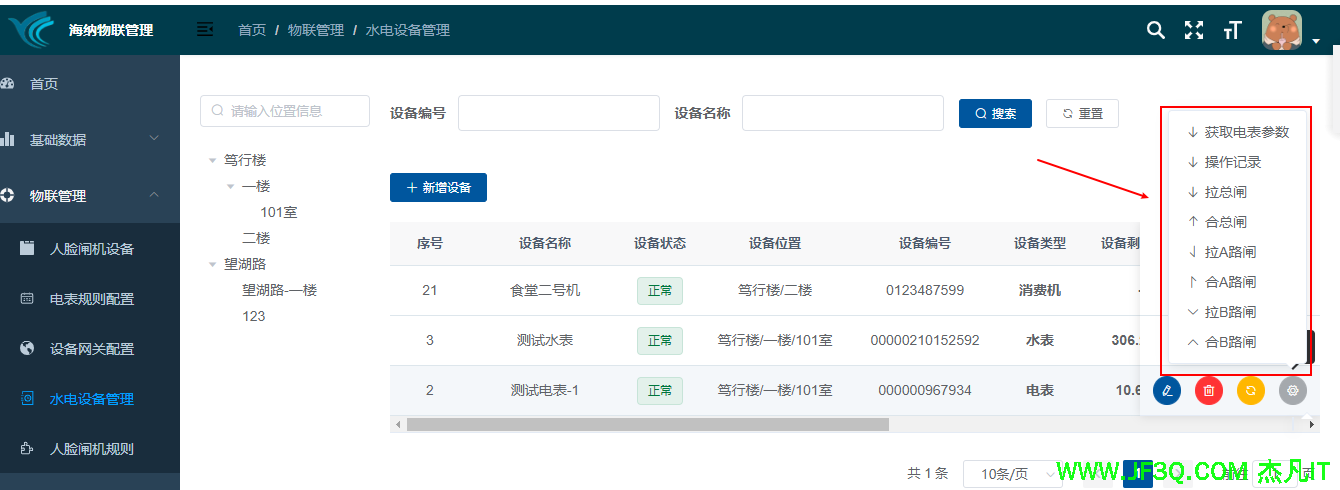The width and height of the screenshot is (1340, 490).
Task: Collapse the sidebar with hamburger icon
Action: [x=205, y=30]
